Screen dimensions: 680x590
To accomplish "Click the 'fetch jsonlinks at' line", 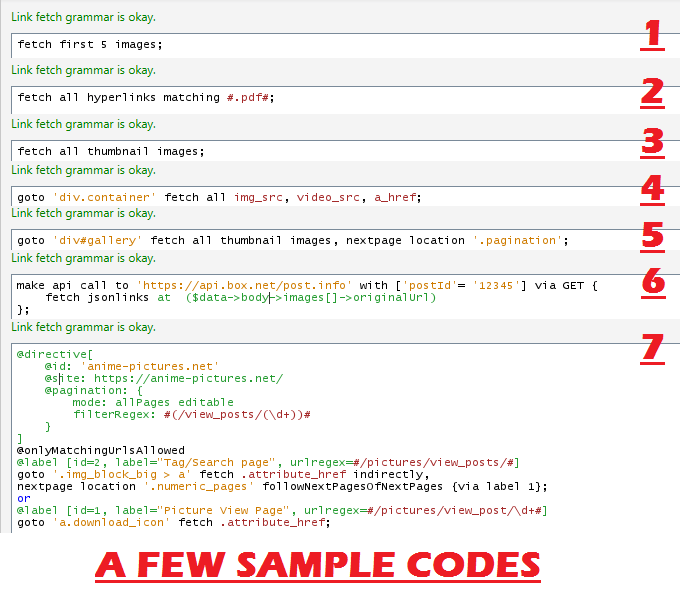I will pyautogui.click(x=241, y=298).
